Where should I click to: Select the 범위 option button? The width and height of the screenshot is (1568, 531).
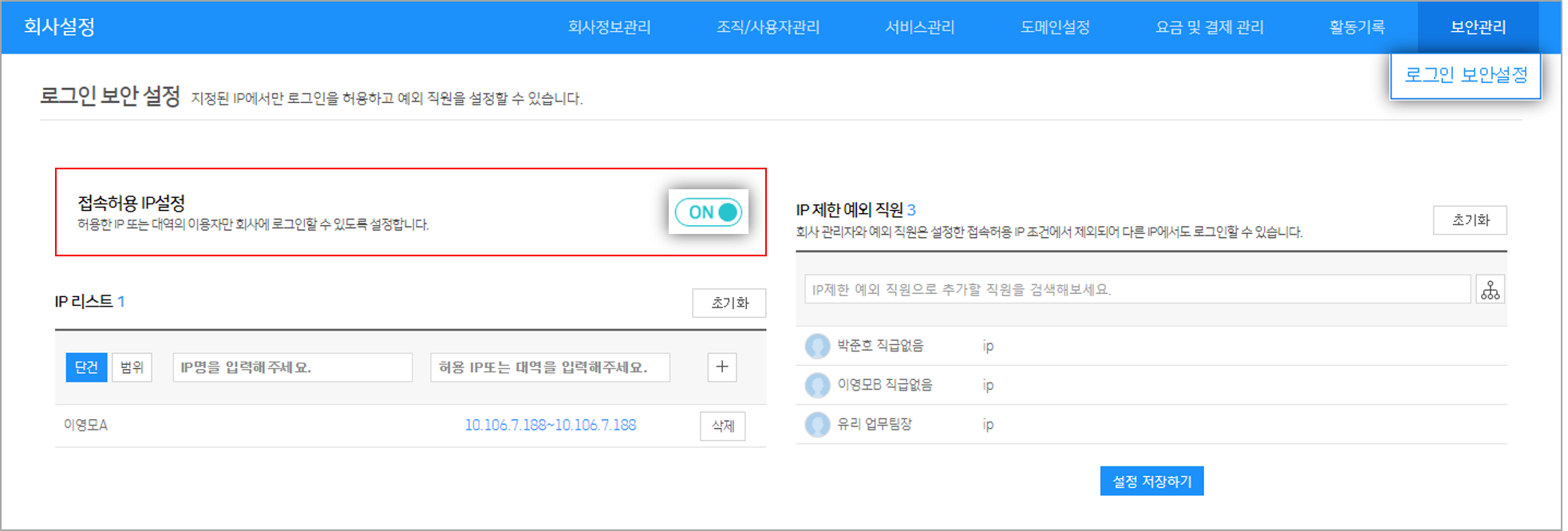(x=132, y=367)
